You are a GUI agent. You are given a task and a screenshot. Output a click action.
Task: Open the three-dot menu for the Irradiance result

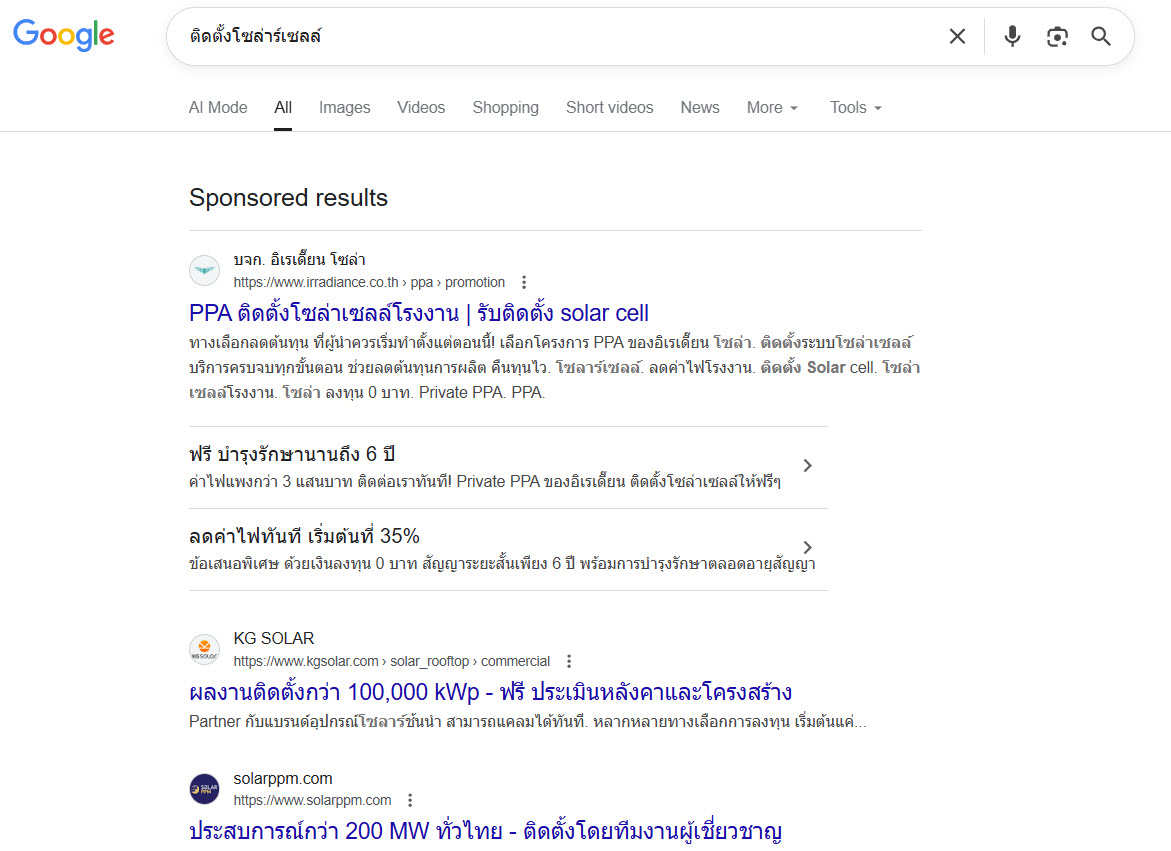(524, 282)
